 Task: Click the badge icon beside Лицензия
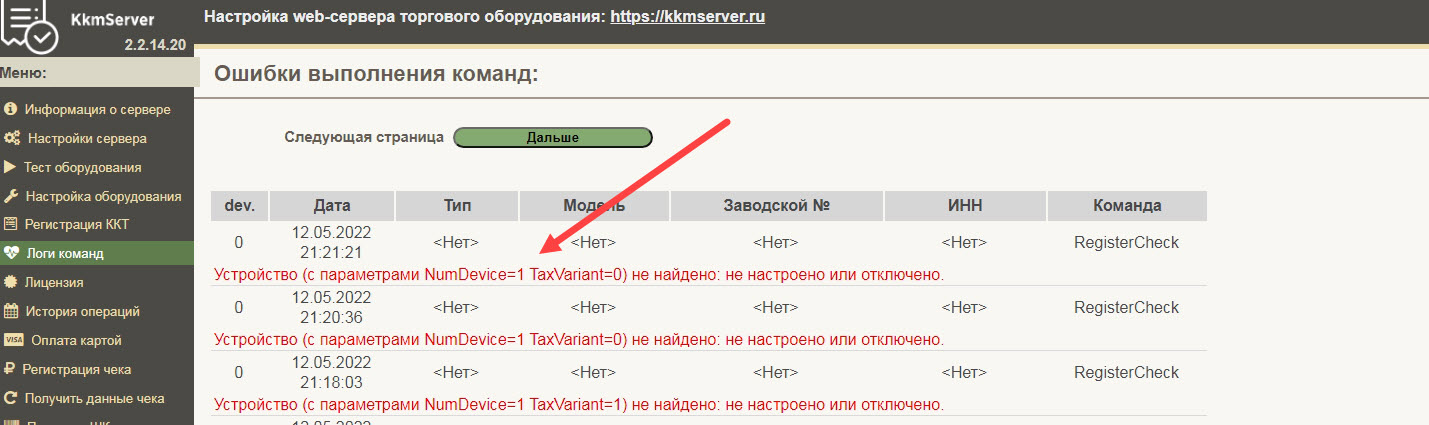pyautogui.click(x=10, y=282)
